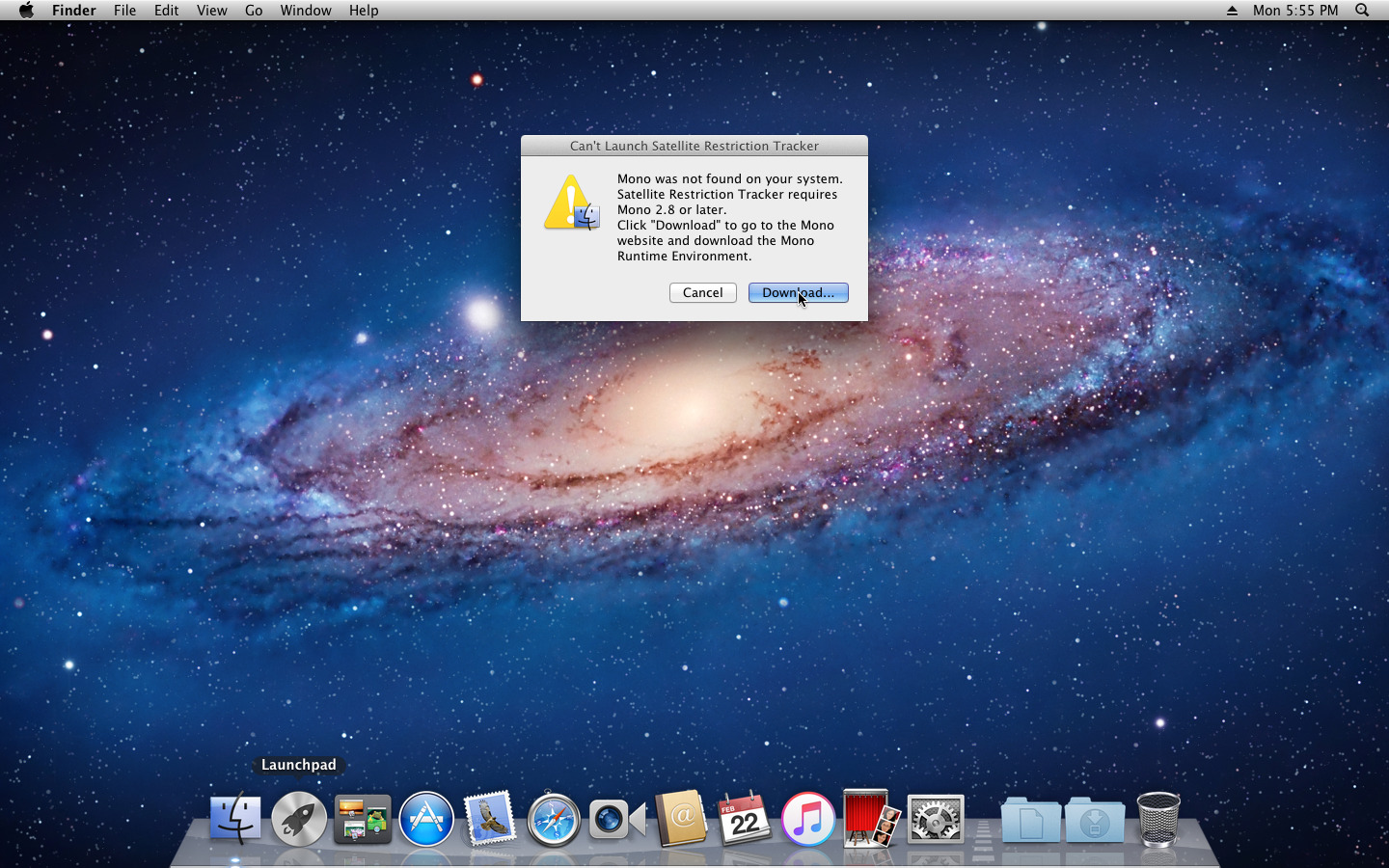
Task: Open Mission Control from the Dock
Action: click(x=363, y=819)
